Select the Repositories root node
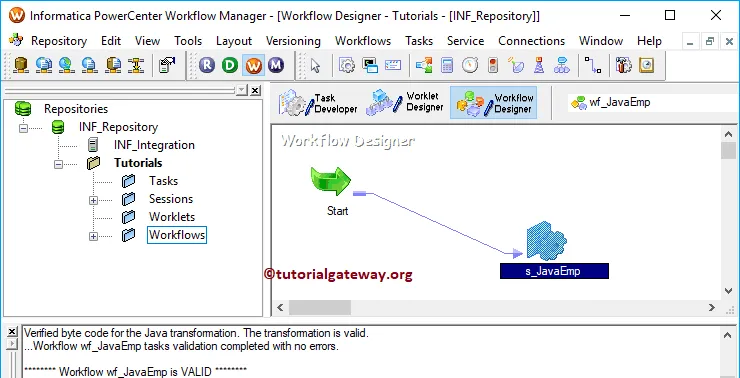Viewport: 740px width, 378px height. (76, 109)
